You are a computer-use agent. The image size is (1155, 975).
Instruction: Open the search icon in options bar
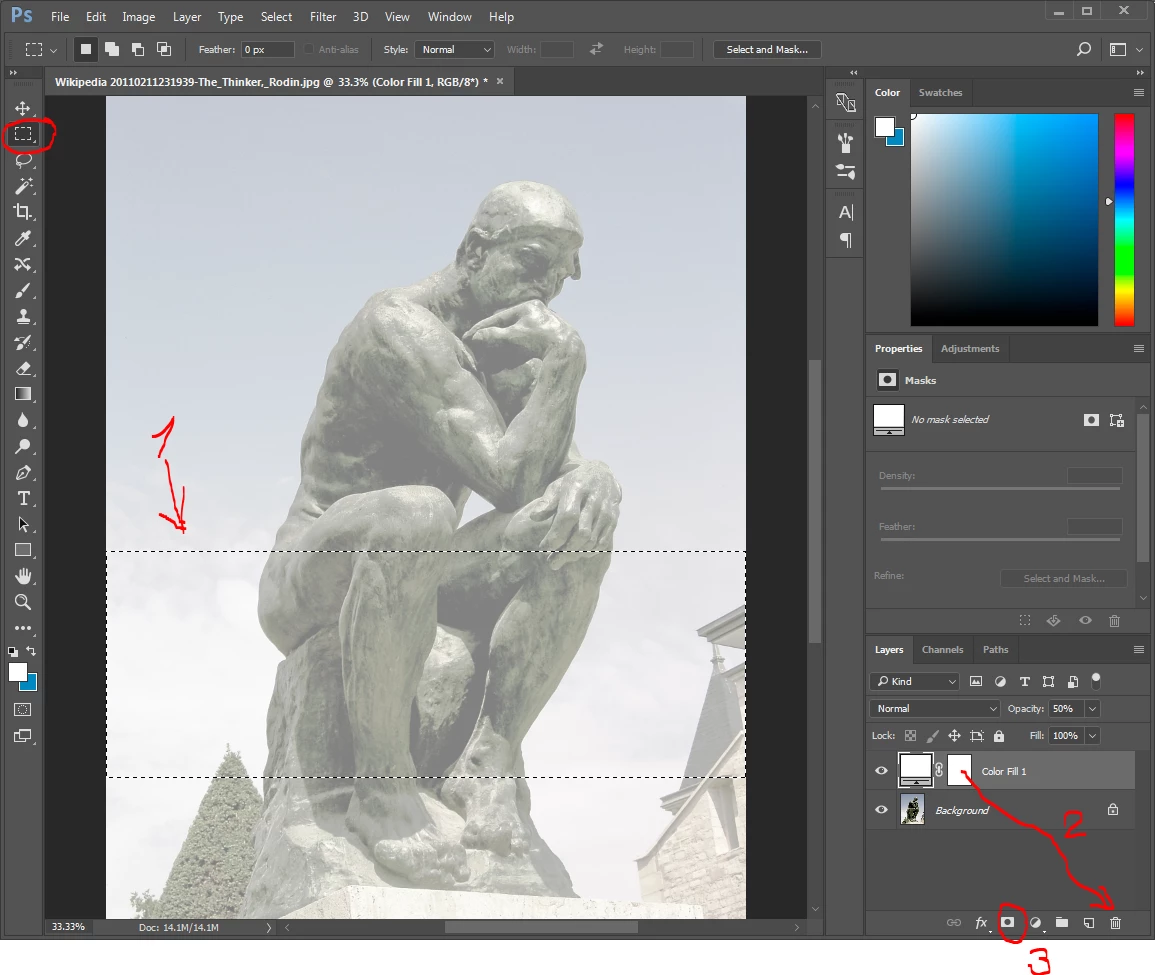pyautogui.click(x=1084, y=49)
